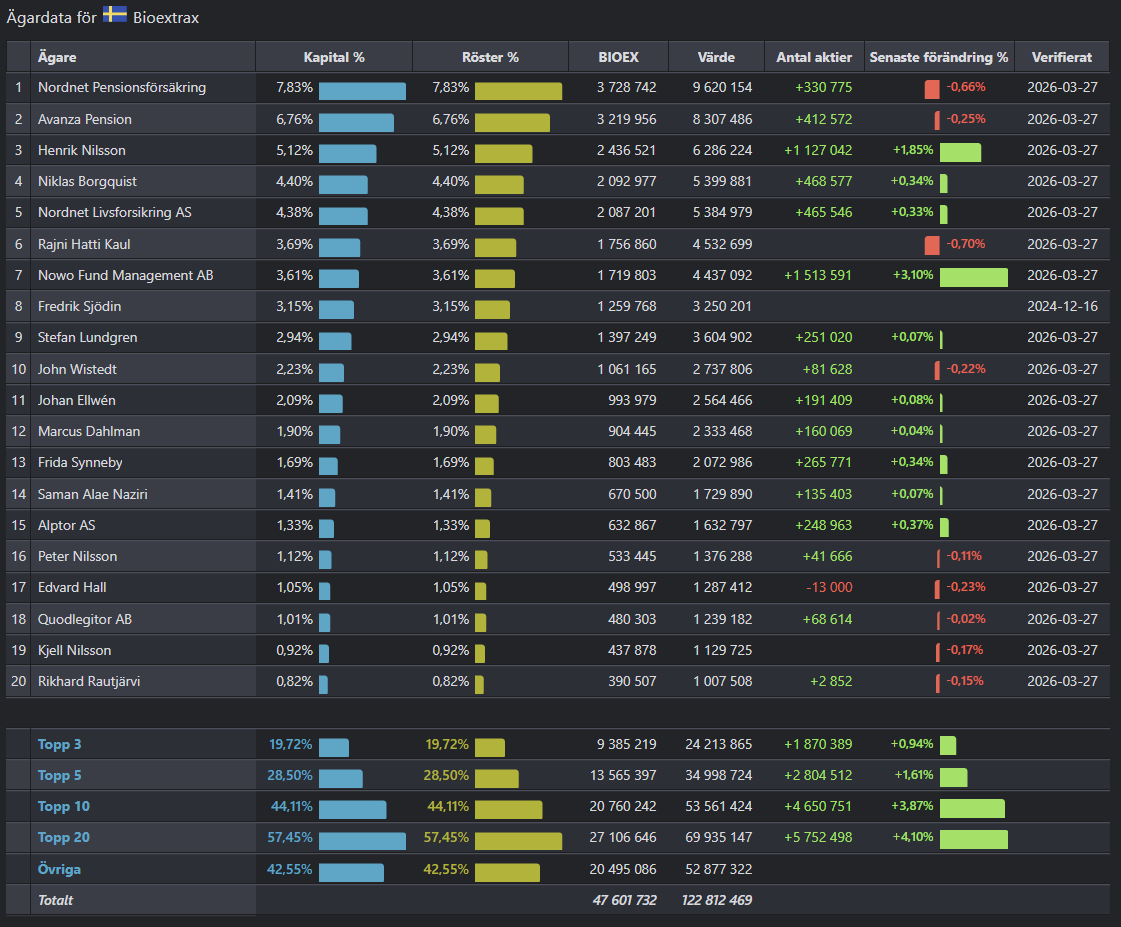Sort by BIOEX column header
1121x927 pixels.
pyautogui.click(x=618, y=57)
